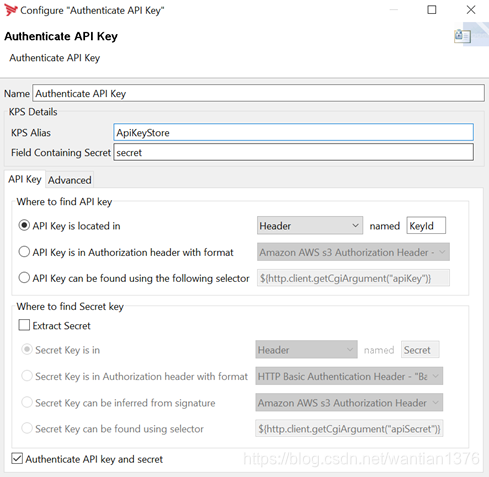Select 'Secret Key can be found using selector'
Image resolution: width=489 pixels, height=477 pixels.
[27, 428]
